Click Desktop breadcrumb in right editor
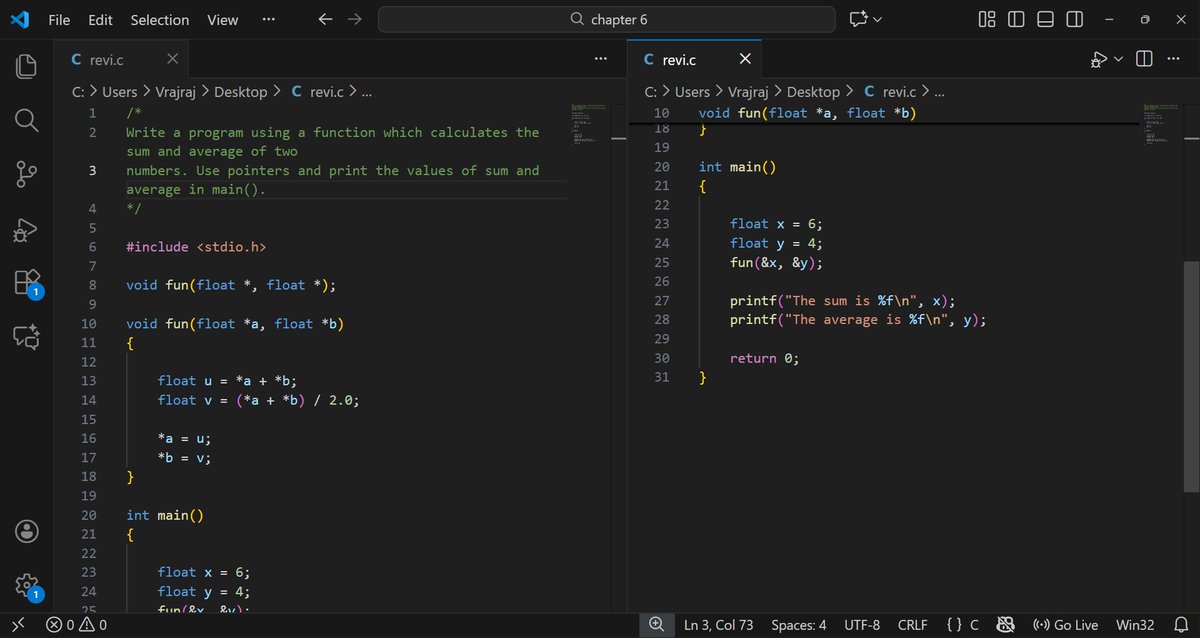This screenshot has height=638, width=1200. (x=813, y=92)
